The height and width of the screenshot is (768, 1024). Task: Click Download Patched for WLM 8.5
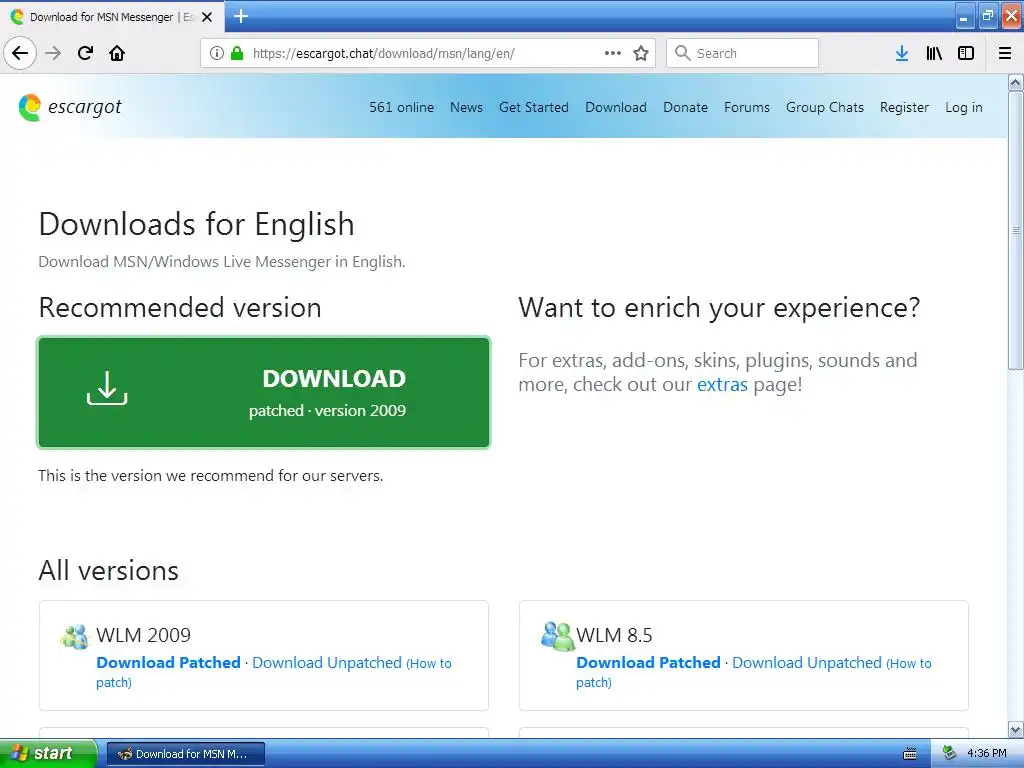[648, 663]
